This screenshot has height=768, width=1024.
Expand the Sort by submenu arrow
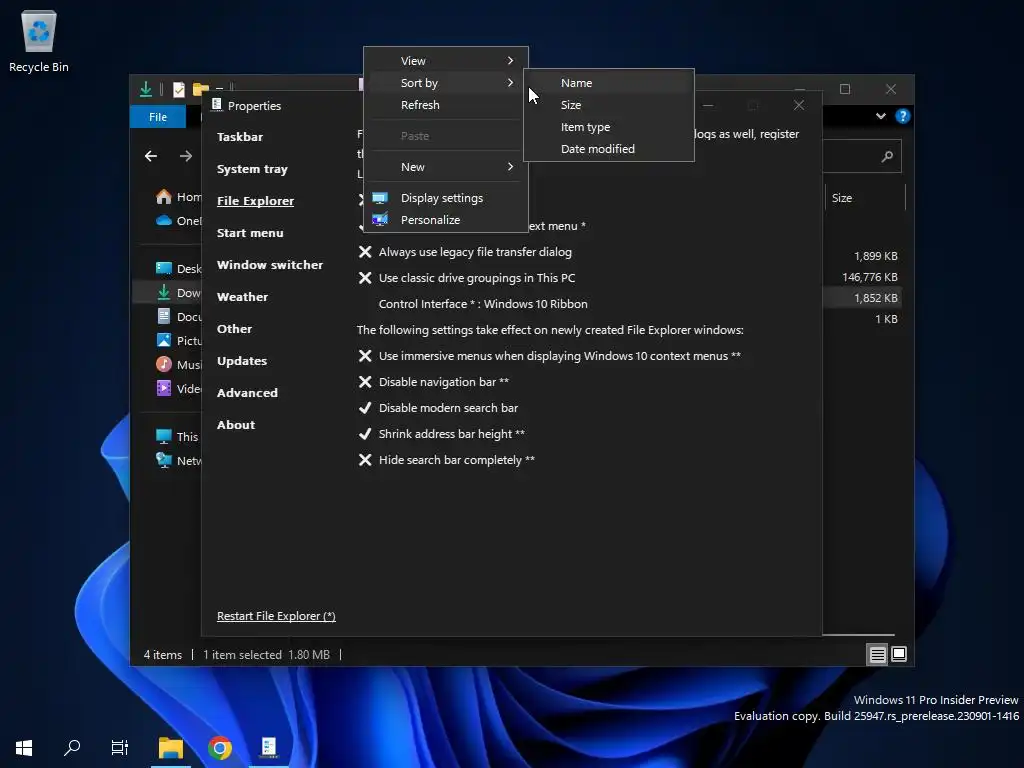(510, 83)
